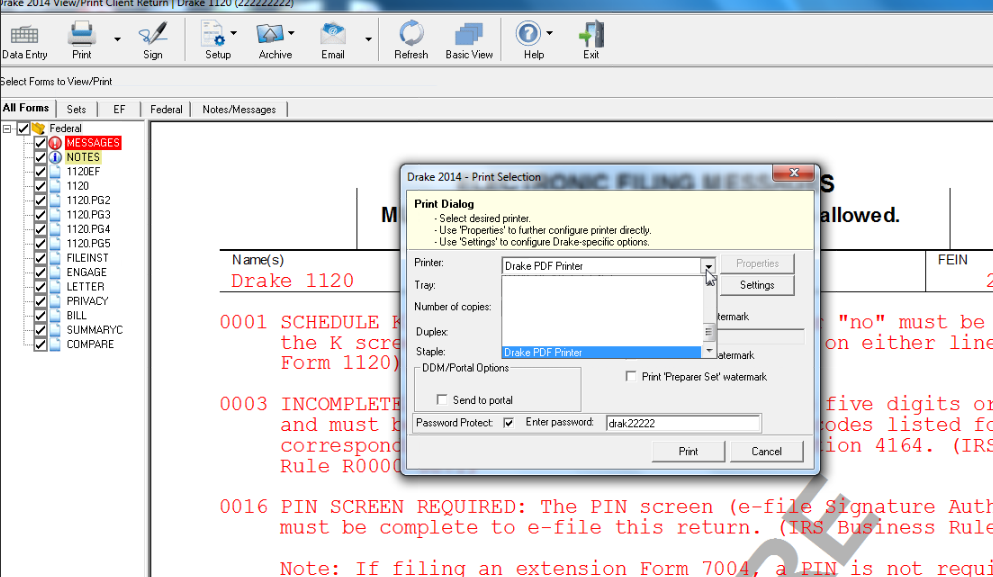Screen dimensions: 993x577
Task: Click the Email toolbar icon
Action: (333, 34)
